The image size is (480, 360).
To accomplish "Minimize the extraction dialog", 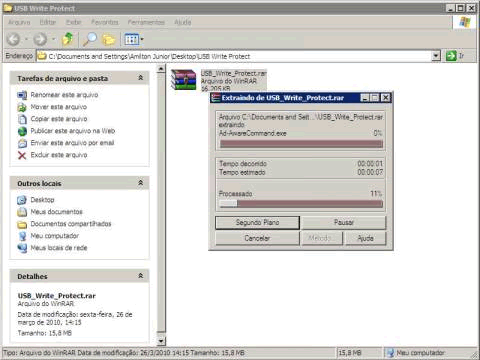I will click(x=365, y=98).
